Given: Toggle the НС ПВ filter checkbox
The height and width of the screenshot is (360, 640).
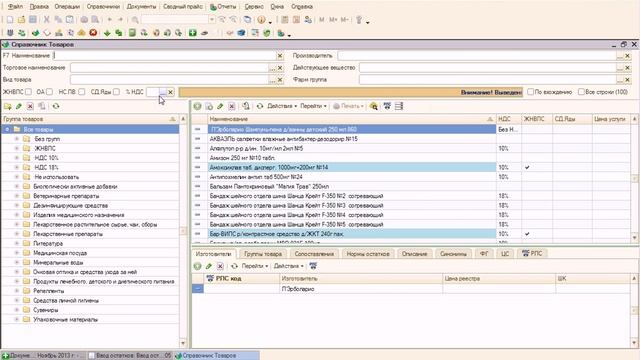Looking at the screenshot, I should [x=82, y=92].
